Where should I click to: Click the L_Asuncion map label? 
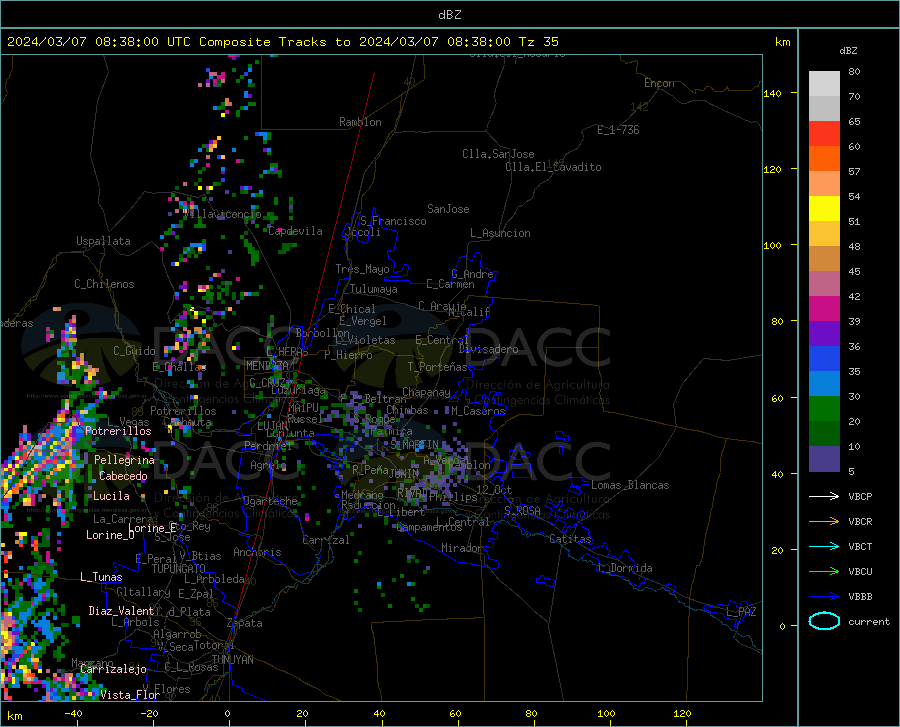500,233
